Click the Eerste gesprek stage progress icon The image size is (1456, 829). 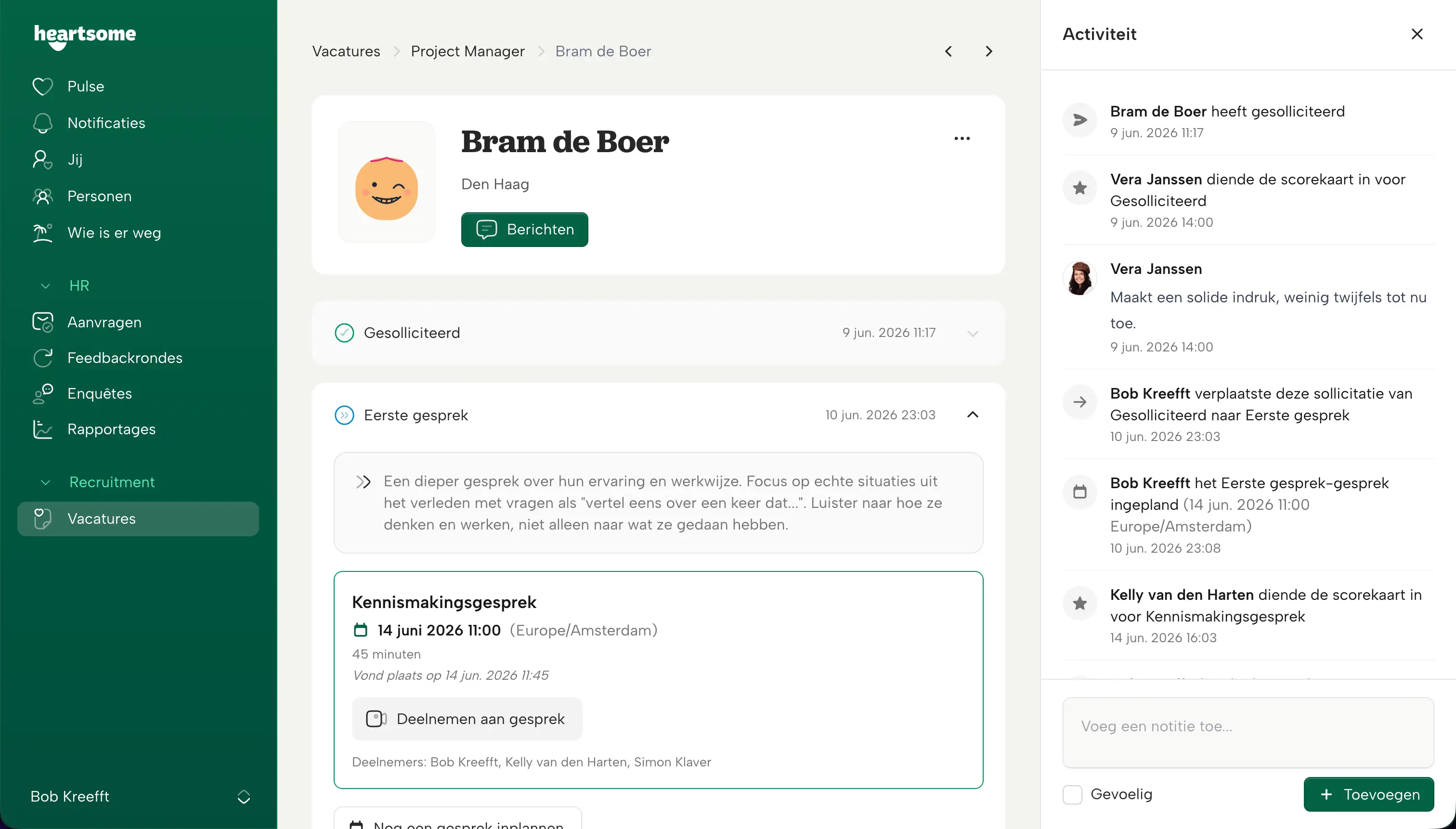pos(344,415)
